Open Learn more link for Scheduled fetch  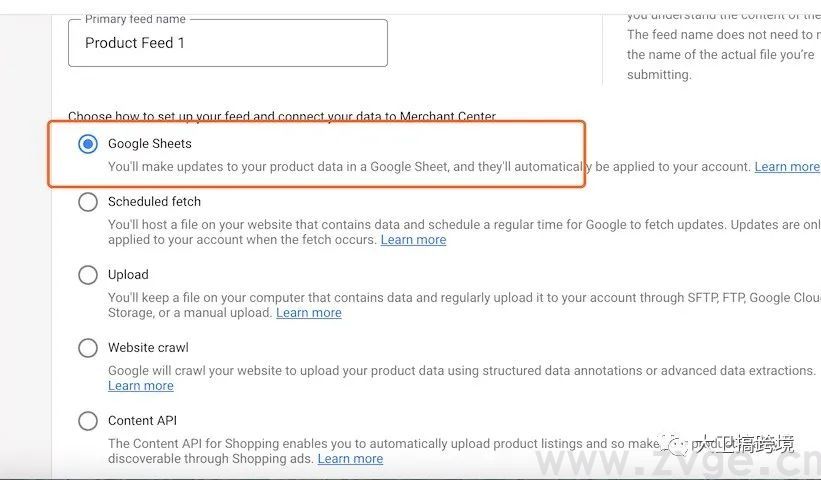tap(413, 240)
